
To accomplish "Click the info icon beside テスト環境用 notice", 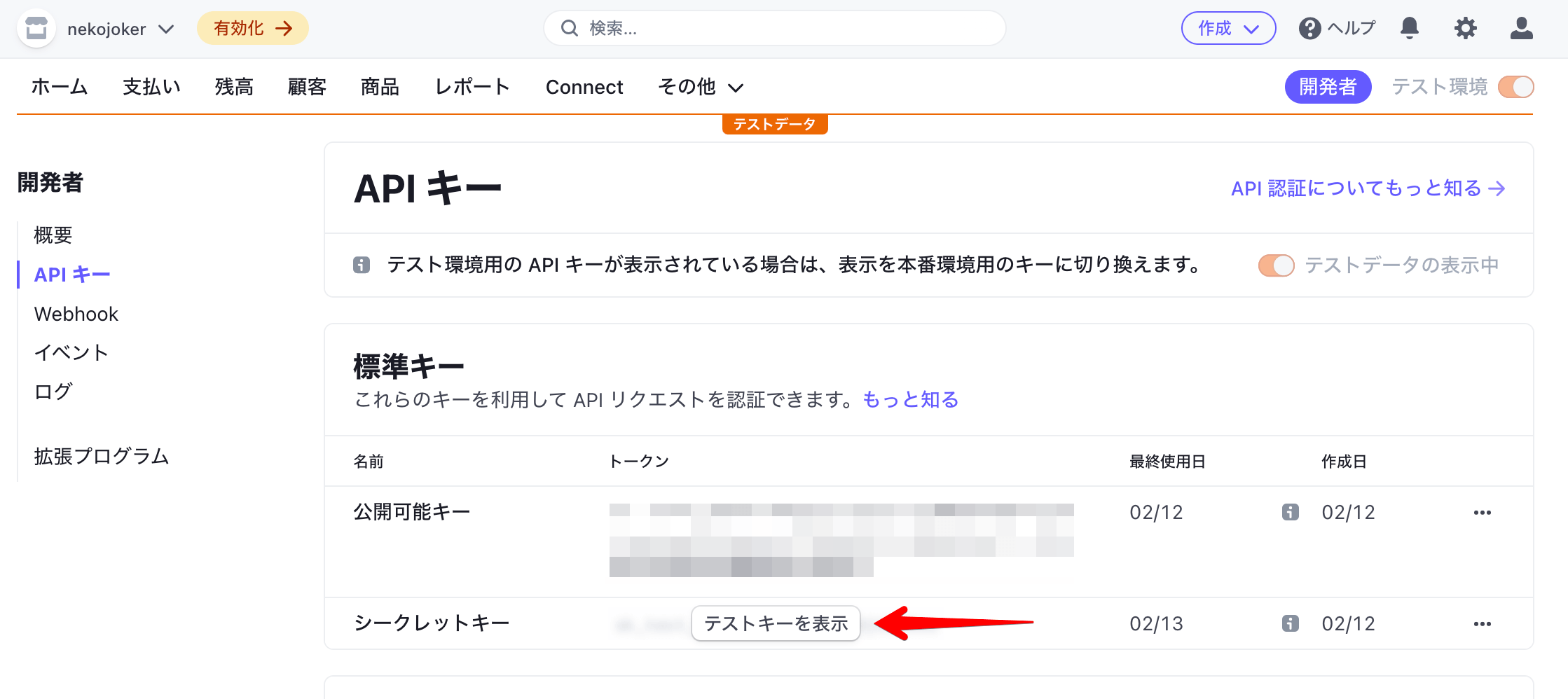I will pyautogui.click(x=362, y=265).
